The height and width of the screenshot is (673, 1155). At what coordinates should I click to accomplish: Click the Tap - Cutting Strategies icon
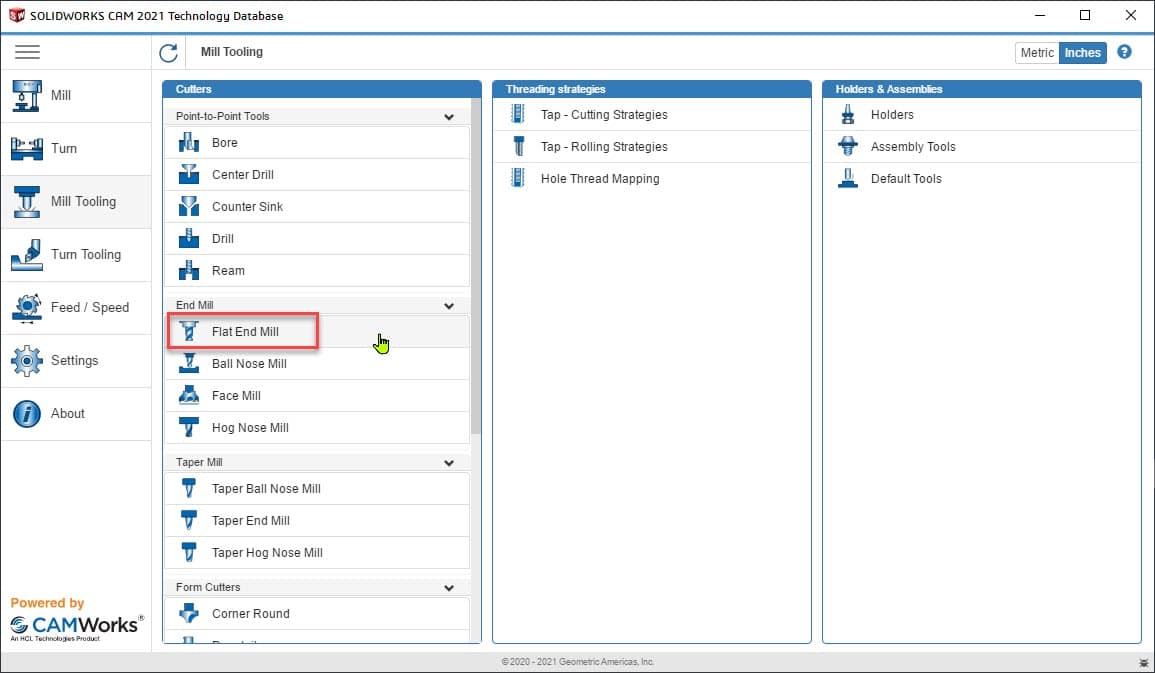coord(518,114)
